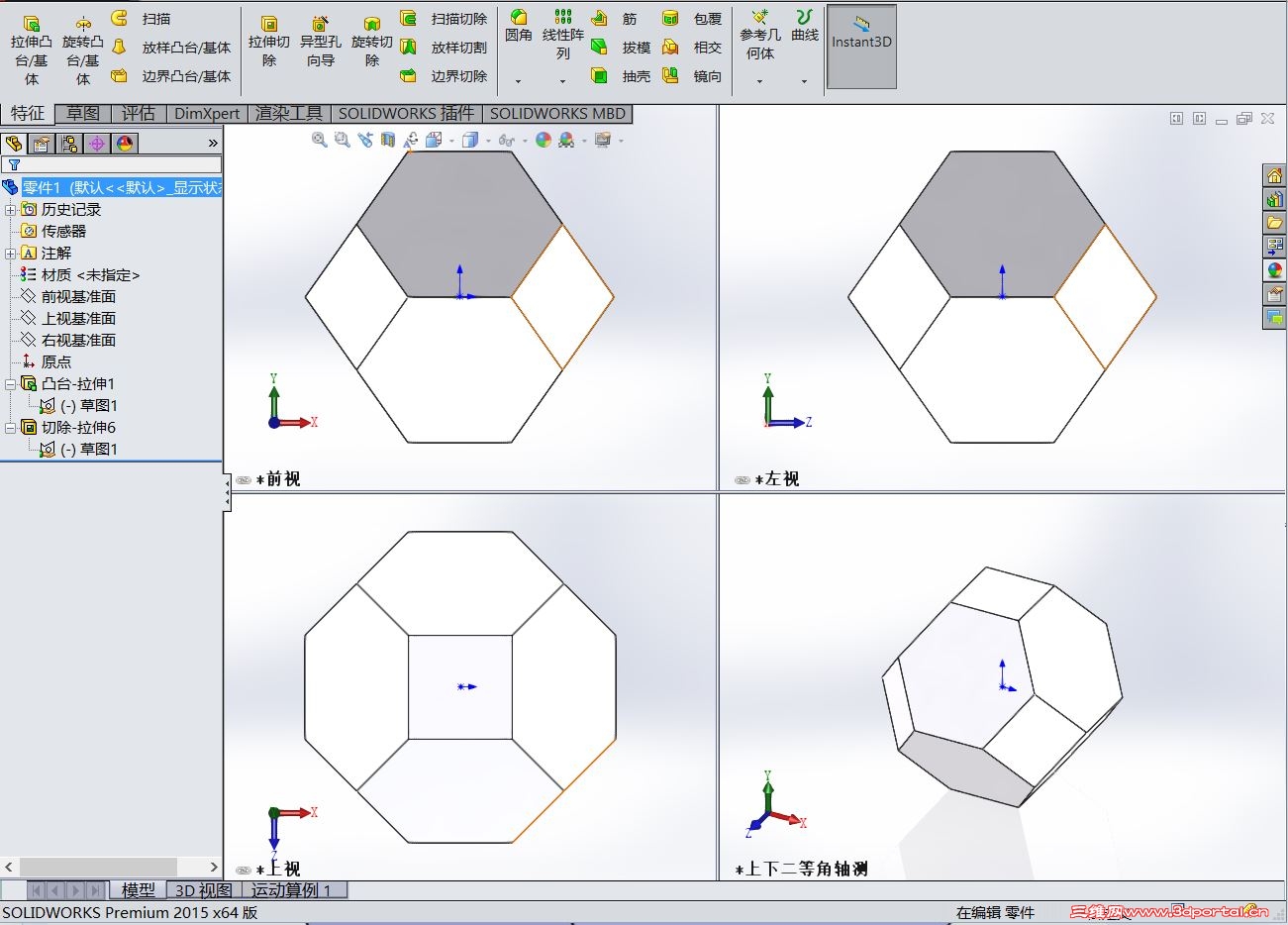Open the 曲线 curves tool
This screenshot has width=1288, height=925.
(805, 27)
